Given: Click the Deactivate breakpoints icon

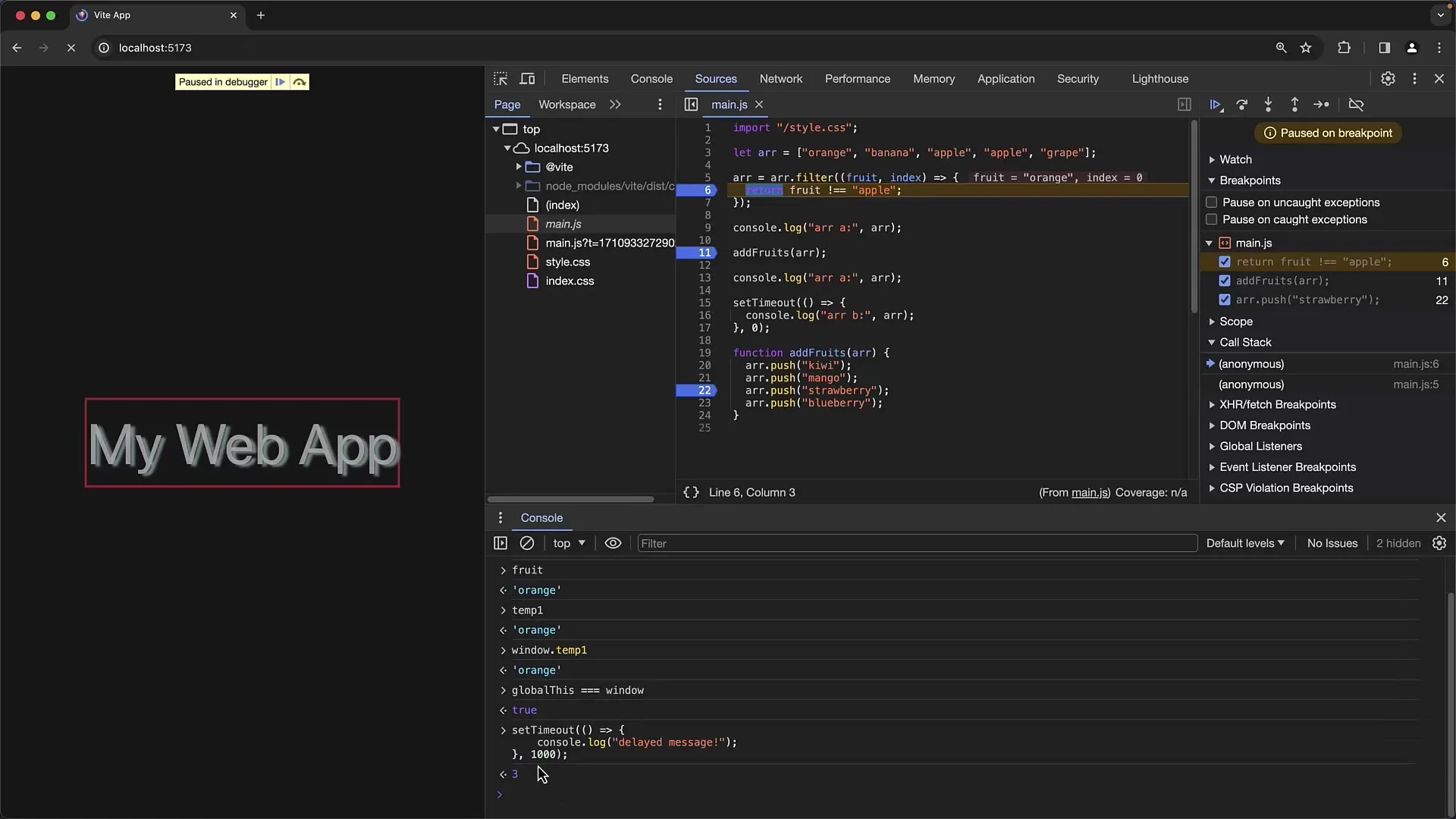Looking at the screenshot, I should (x=1357, y=104).
